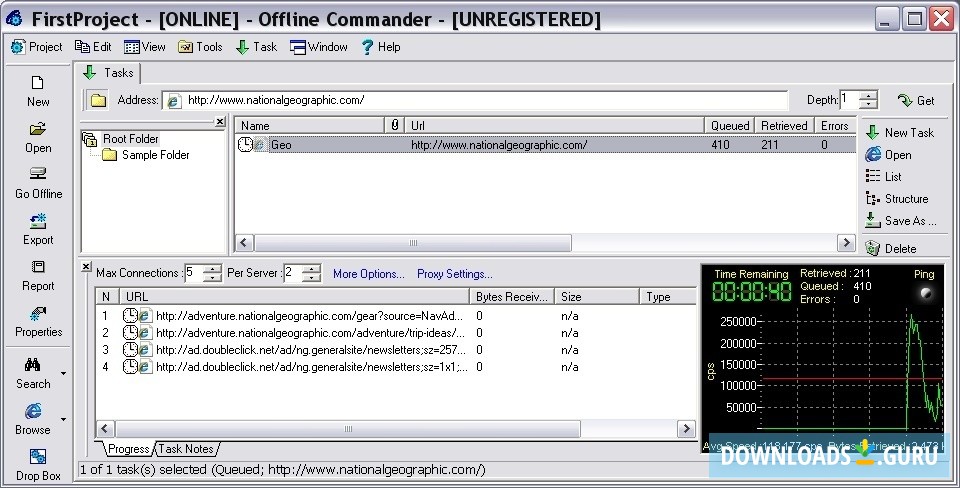Click the attachment paperclip column header
Screen dimensions: 960x488
click(396, 125)
